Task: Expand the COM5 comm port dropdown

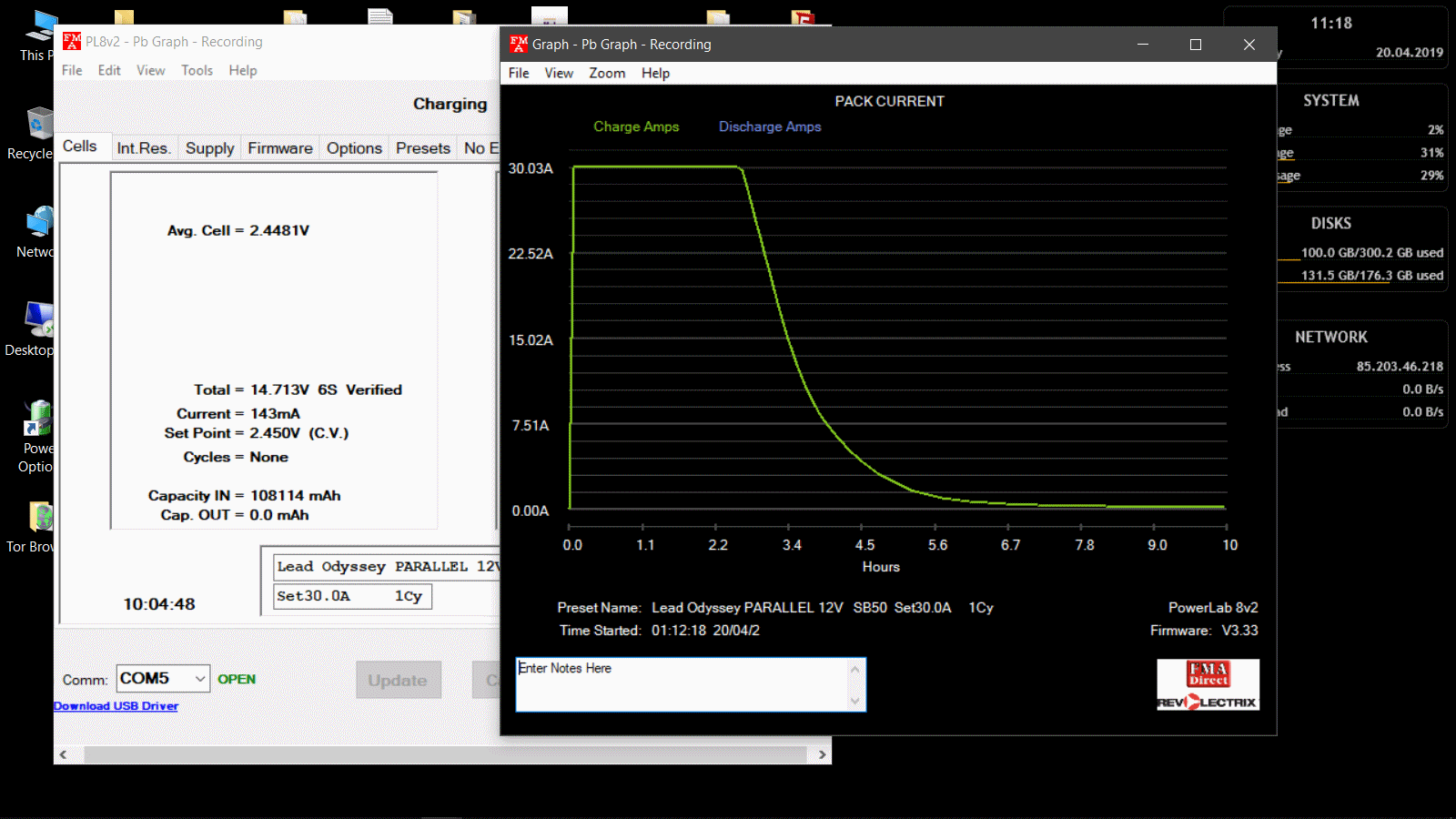Action: 199,679
